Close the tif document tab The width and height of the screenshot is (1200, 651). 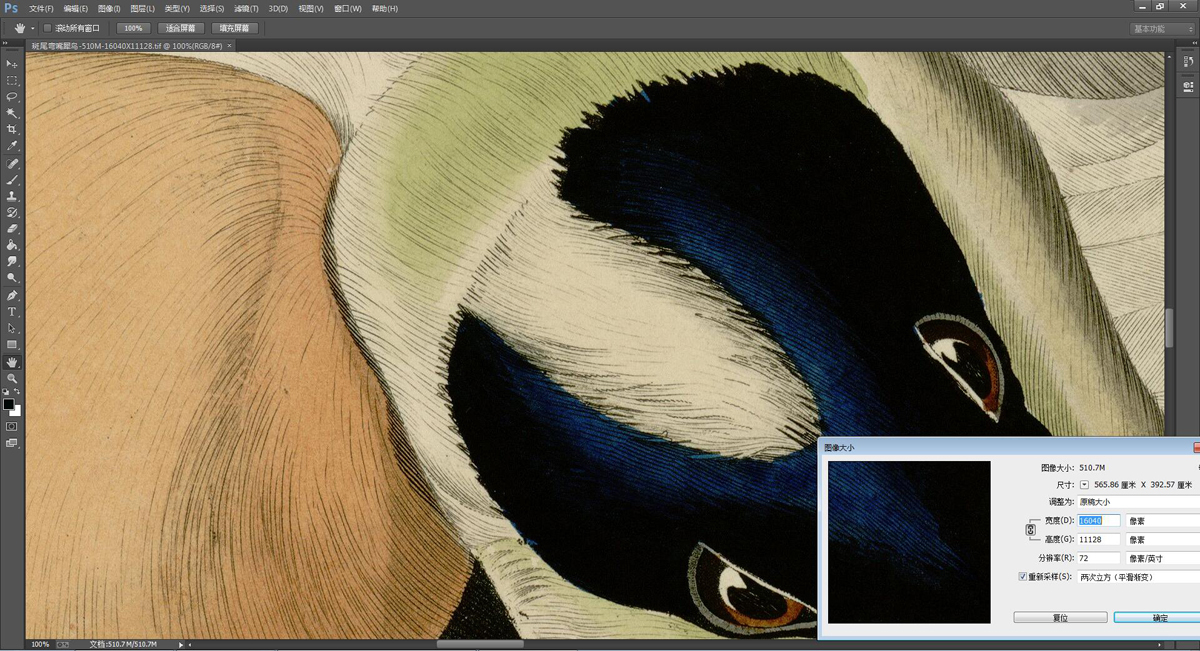(x=229, y=45)
